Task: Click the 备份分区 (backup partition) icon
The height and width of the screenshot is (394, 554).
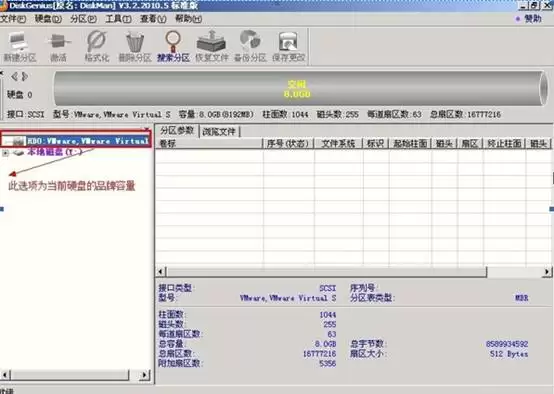Action: [250, 47]
